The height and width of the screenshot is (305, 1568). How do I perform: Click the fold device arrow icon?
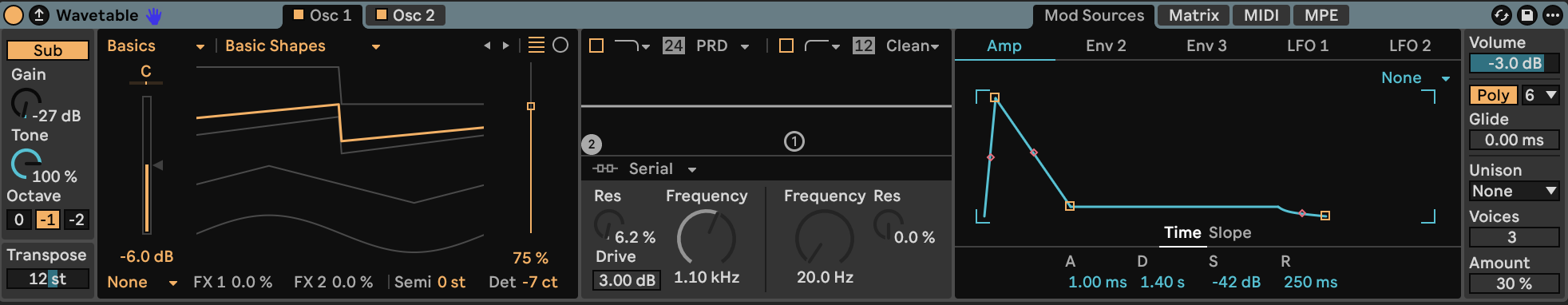(x=38, y=15)
